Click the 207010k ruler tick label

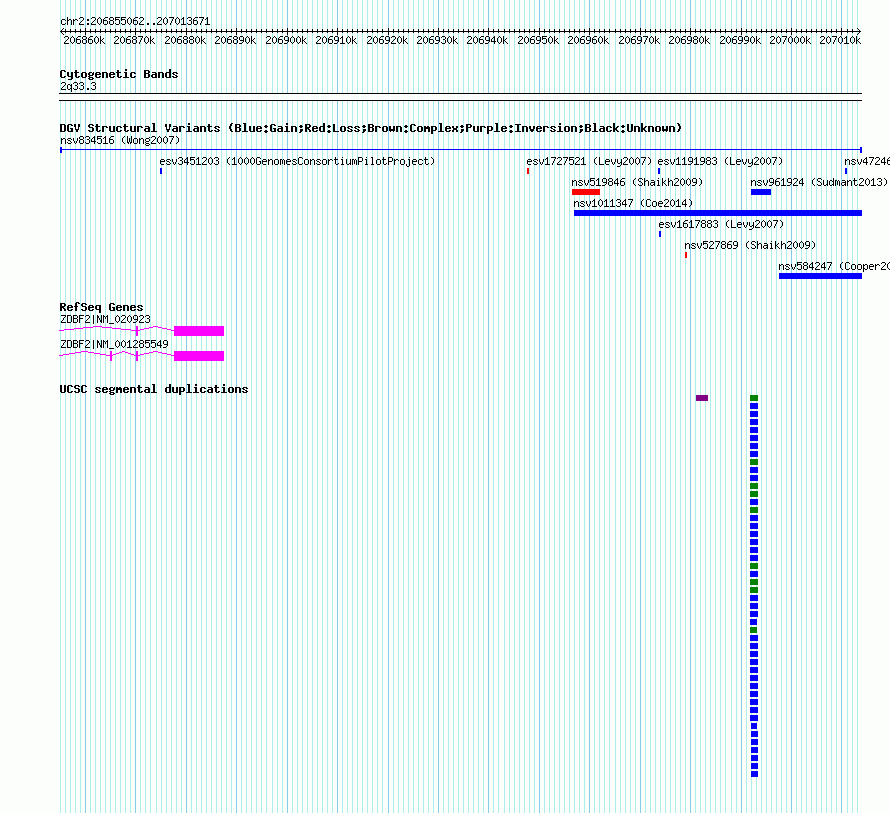point(840,40)
